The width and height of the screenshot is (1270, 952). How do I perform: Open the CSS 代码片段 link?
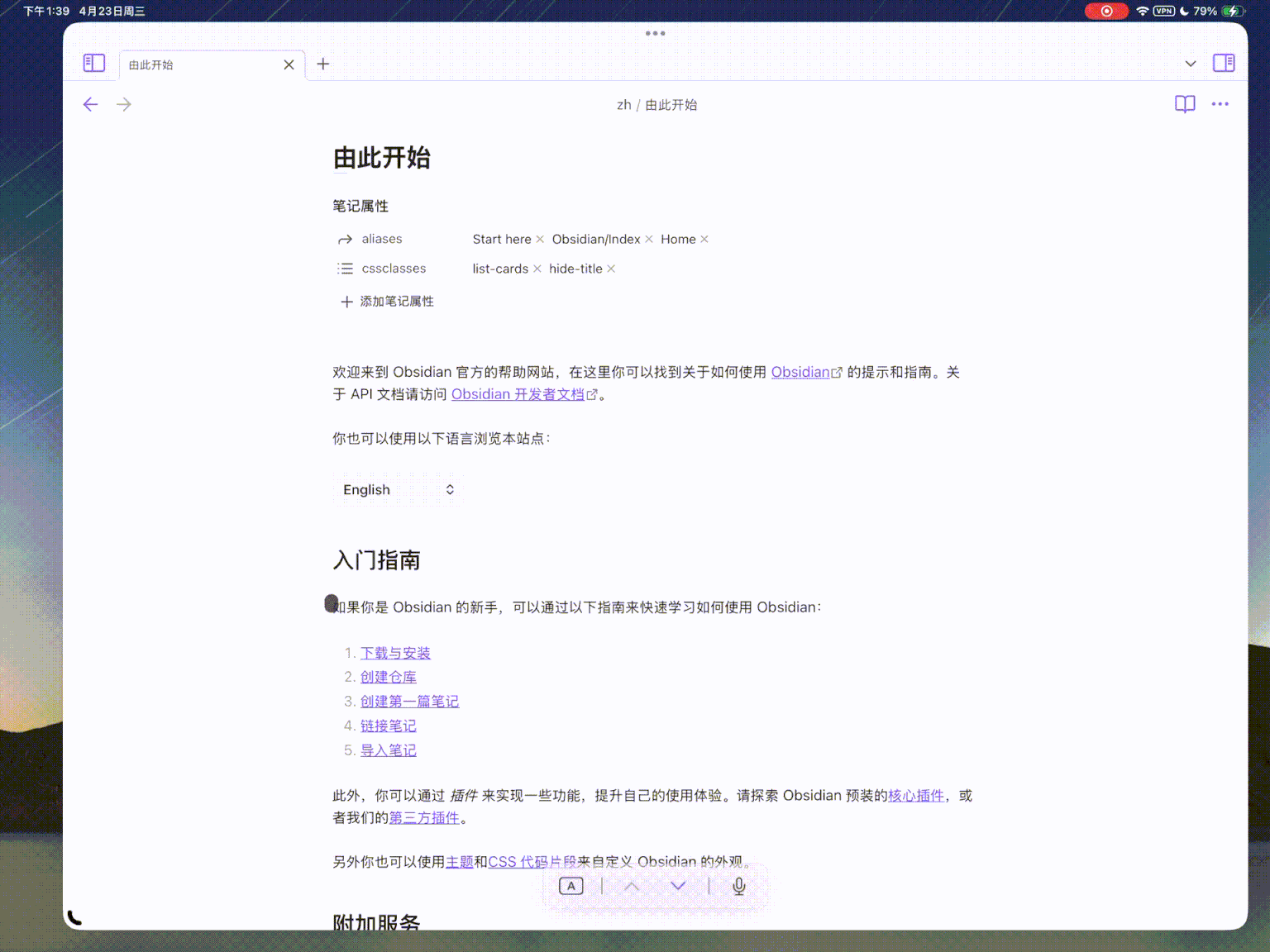point(532,862)
